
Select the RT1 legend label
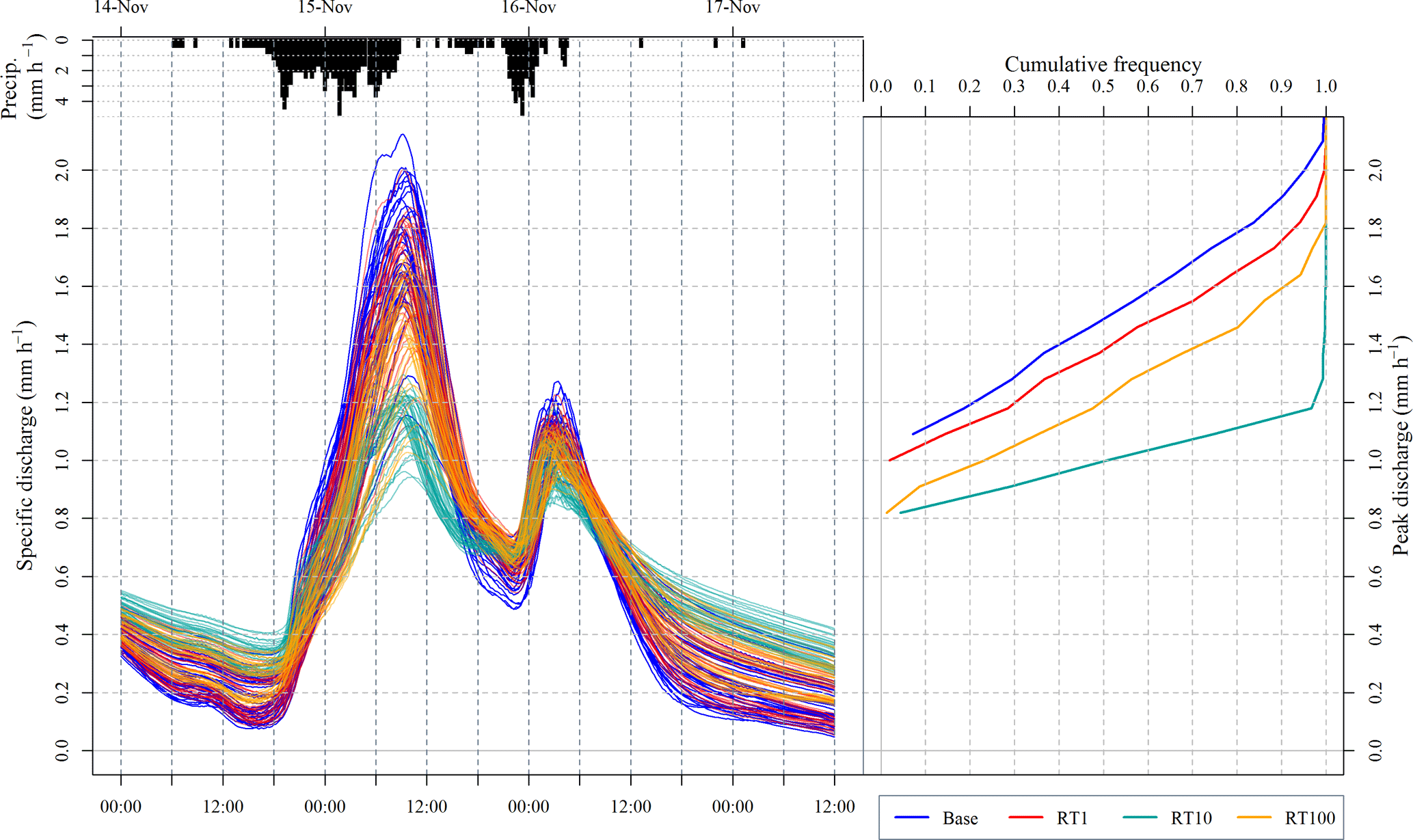pos(1071,818)
